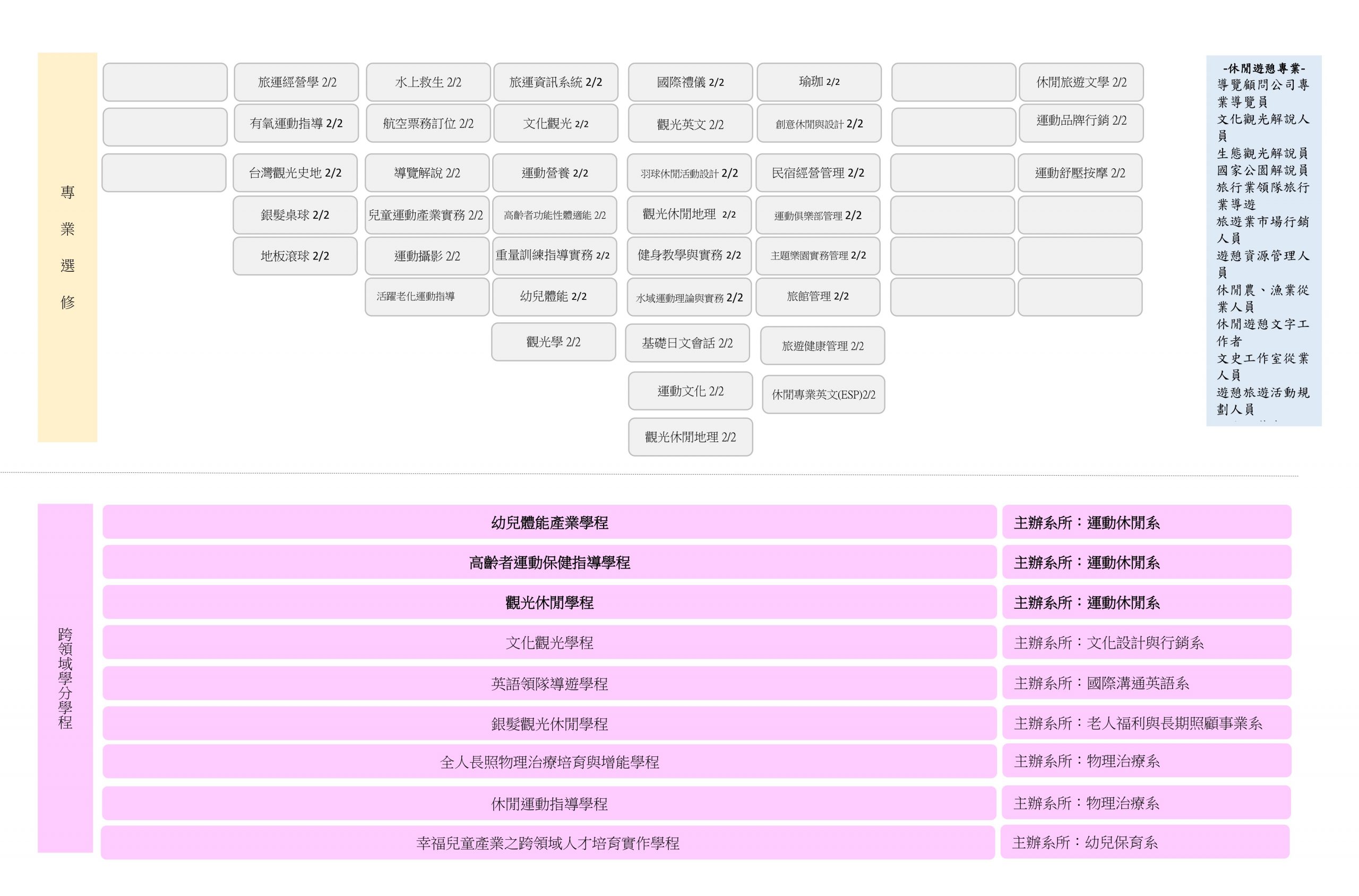Select the 運動品牌行銷 2/2 course

tap(1081, 123)
